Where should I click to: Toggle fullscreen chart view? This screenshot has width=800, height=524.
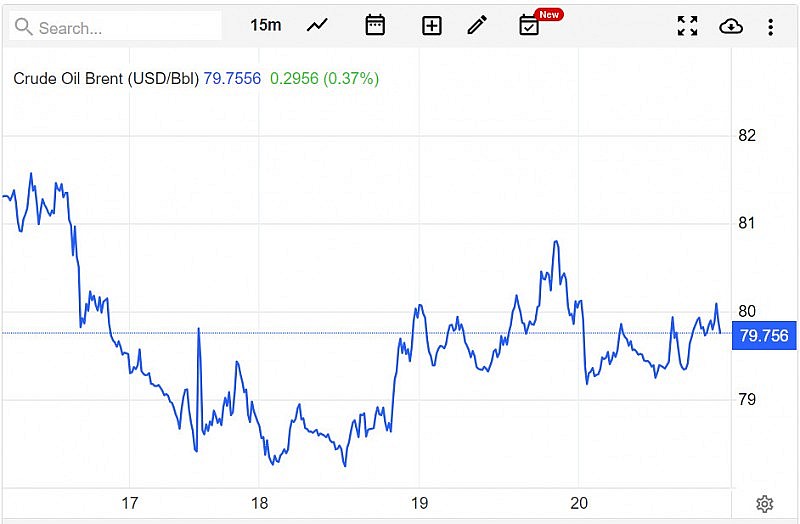pyautogui.click(x=687, y=26)
